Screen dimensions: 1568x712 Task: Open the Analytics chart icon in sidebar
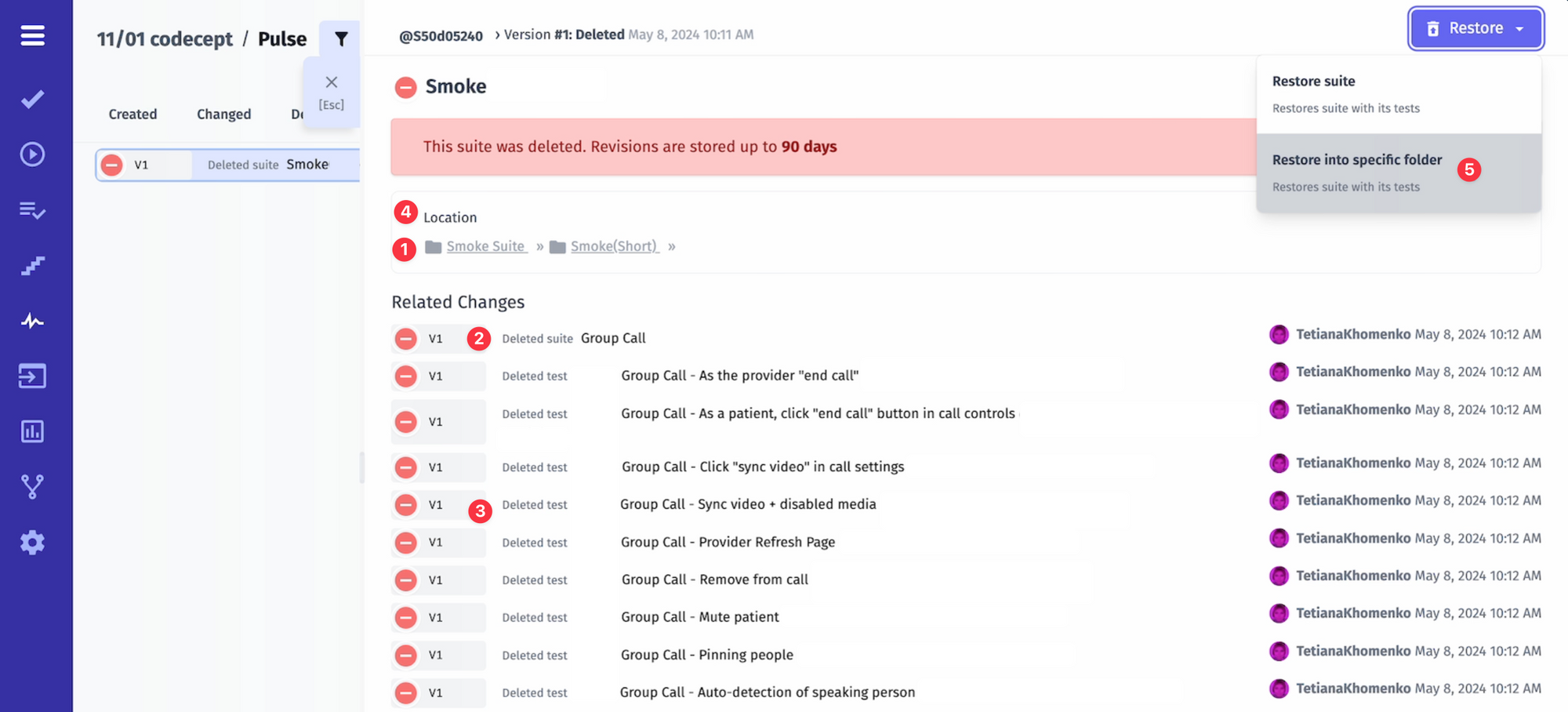tap(32, 431)
